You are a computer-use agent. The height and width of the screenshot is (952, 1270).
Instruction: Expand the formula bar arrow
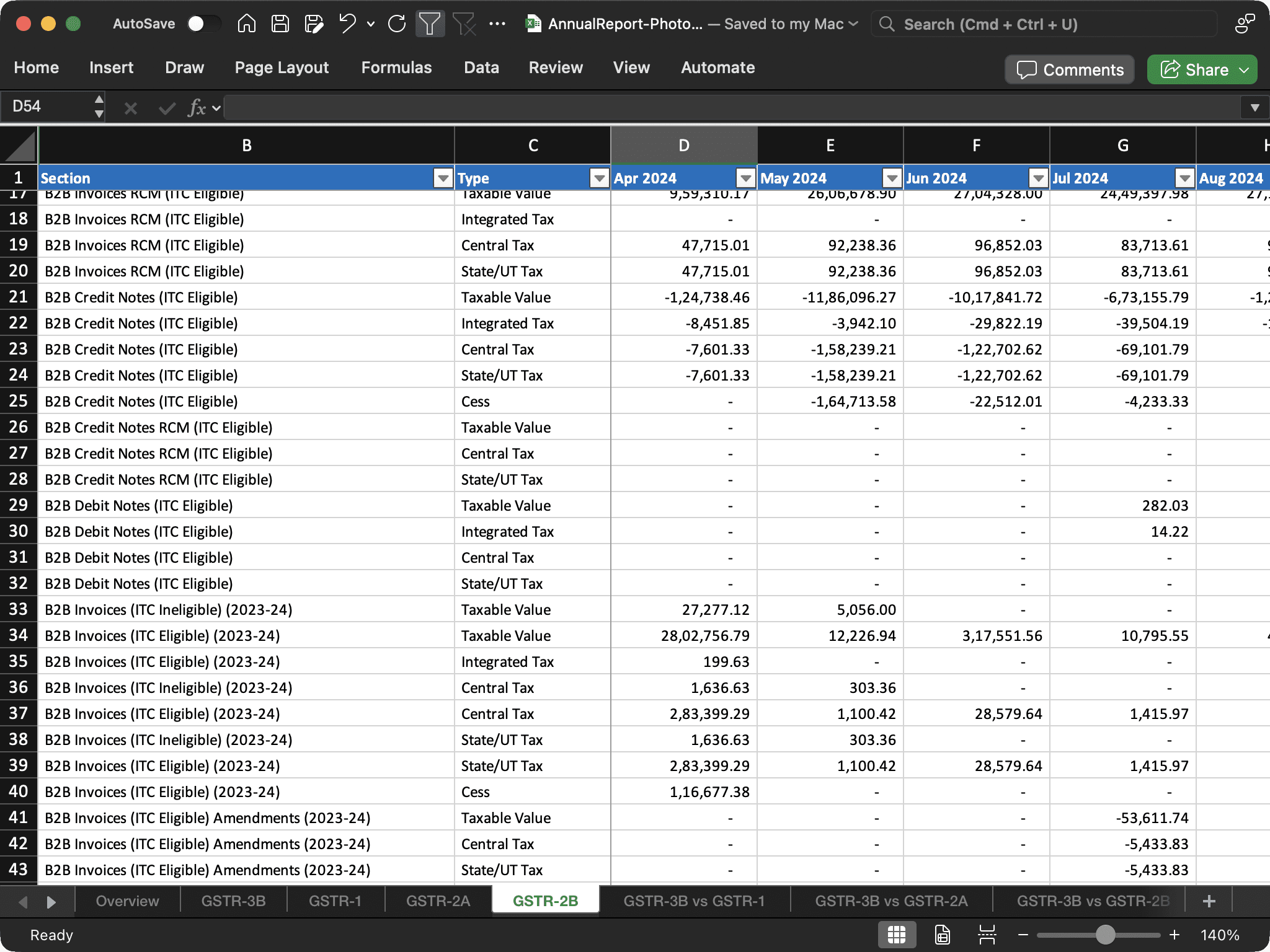click(1254, 107)
